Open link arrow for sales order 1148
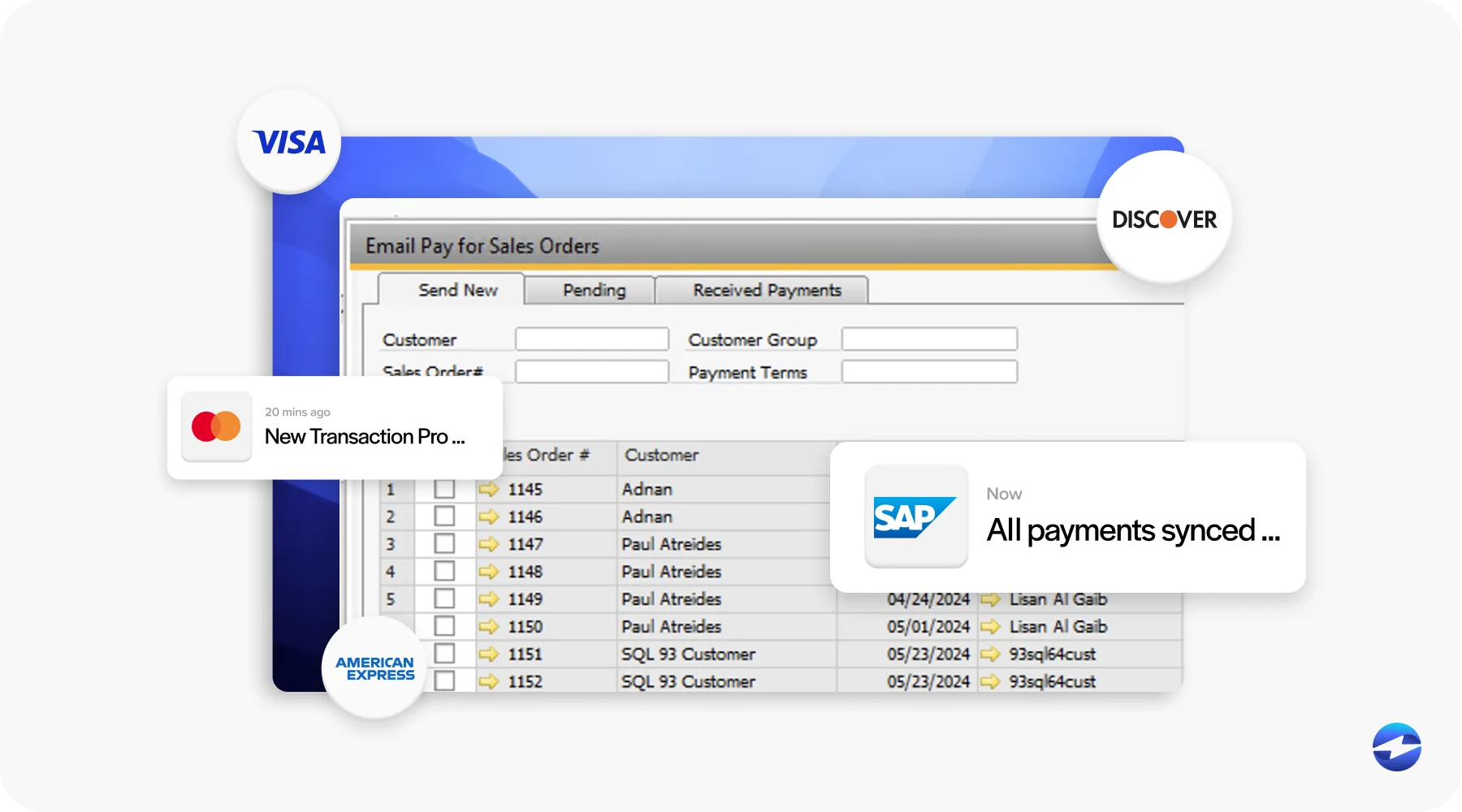The height and width of the screenshot is (812, 1462). 488,572
